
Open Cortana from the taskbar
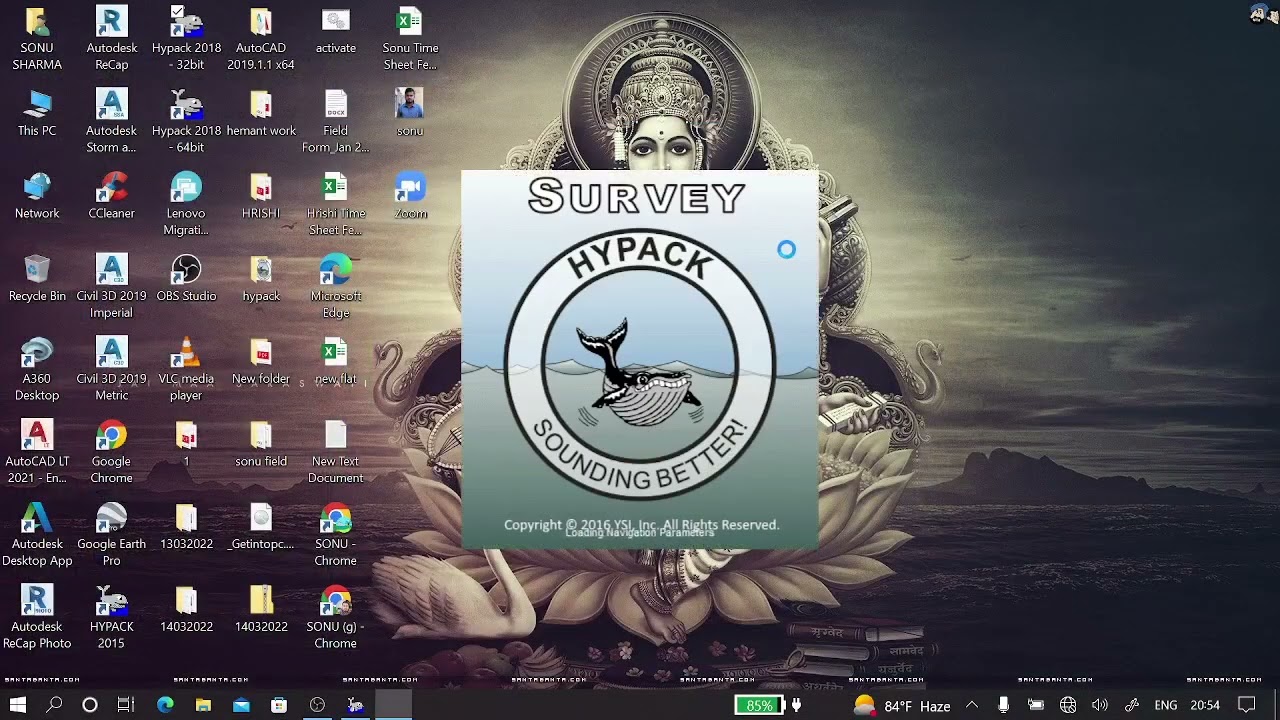point(90,705)
